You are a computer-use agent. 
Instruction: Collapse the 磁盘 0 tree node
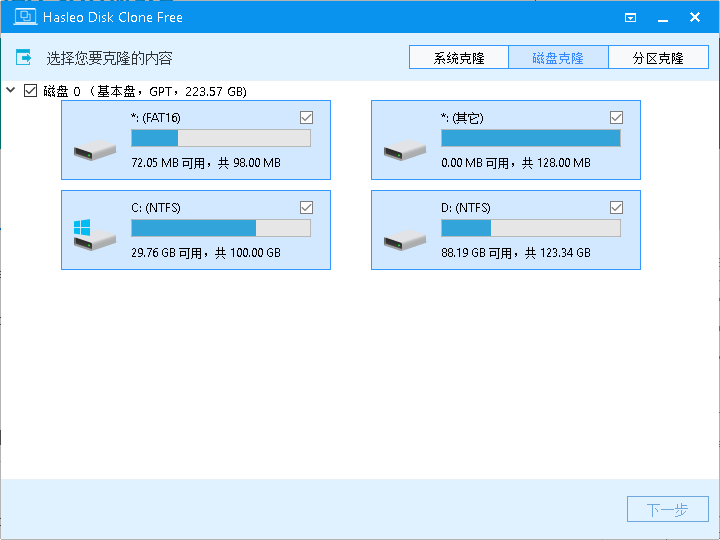pyautogui.click(x=11, y=90)
